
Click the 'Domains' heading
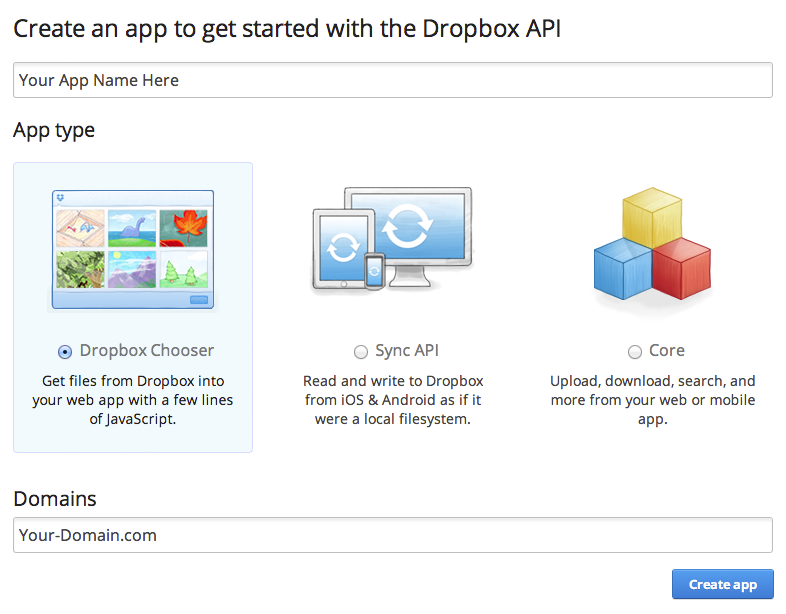click(55, 499)
